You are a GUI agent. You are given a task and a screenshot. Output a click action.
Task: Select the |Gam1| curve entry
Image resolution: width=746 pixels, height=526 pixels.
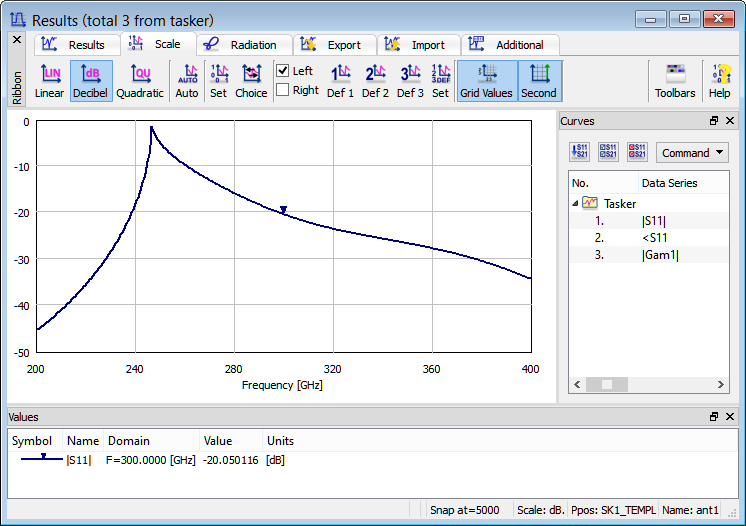tap(659, 255)
